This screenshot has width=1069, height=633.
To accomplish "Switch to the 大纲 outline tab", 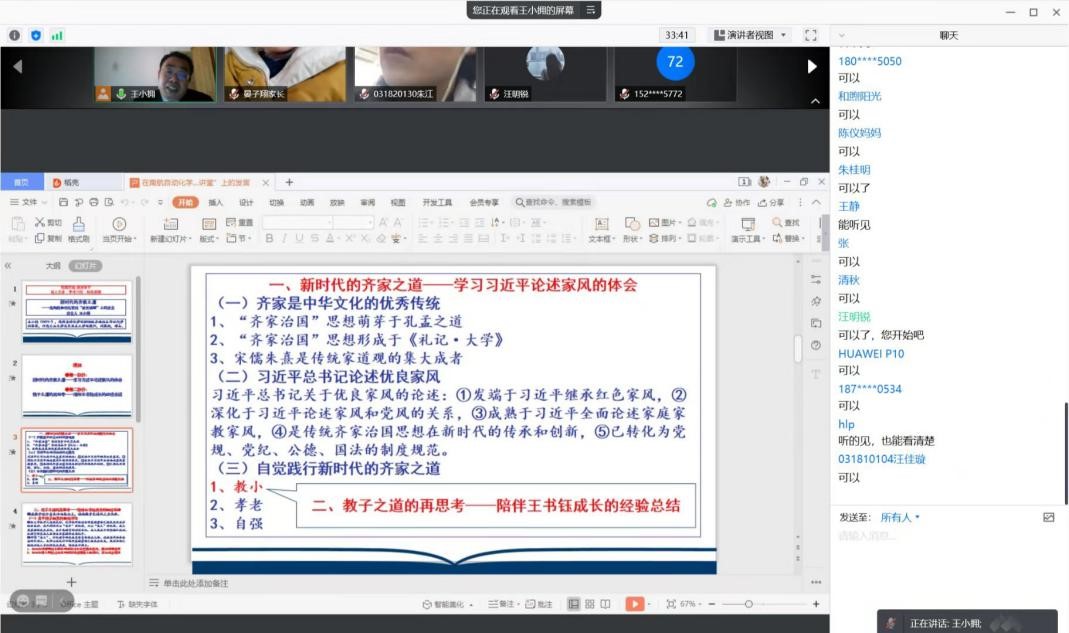I will point(53,266).
